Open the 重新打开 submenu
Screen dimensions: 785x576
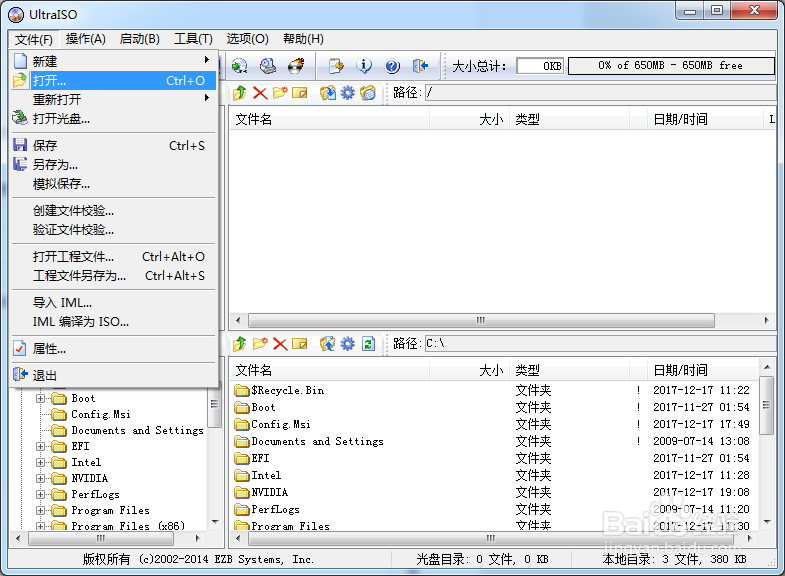[x=114, y=99]
